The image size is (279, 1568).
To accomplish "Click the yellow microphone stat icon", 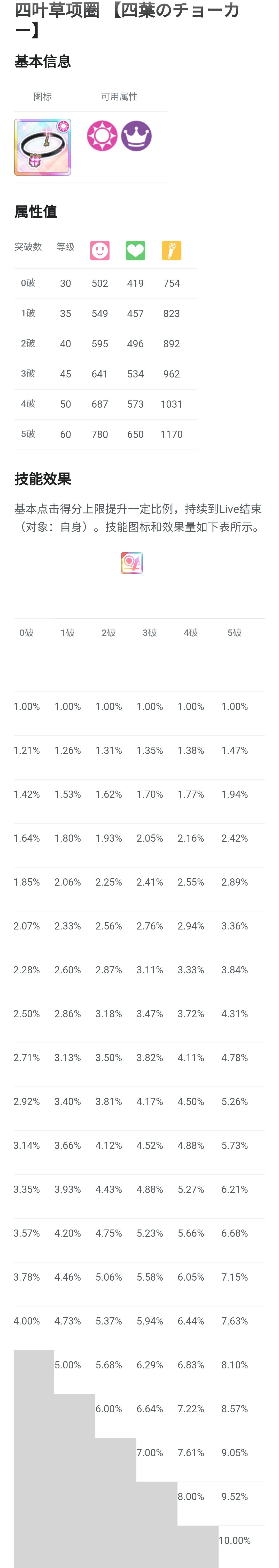I will coord(171,250).
